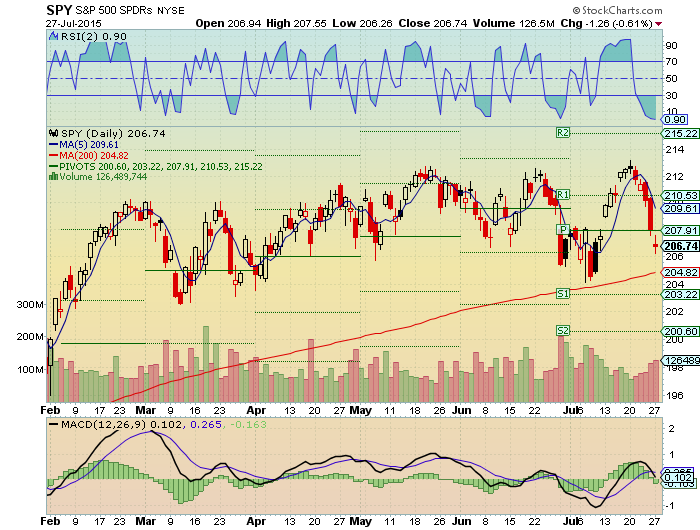This screenshot has width=700, height=530.
Task: Click the date '27-Jul-2015'
Action: click(74, 24)
